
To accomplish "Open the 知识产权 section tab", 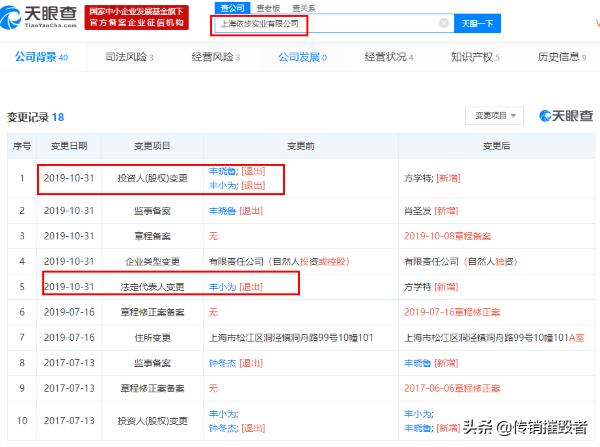I will coord(475,57).
